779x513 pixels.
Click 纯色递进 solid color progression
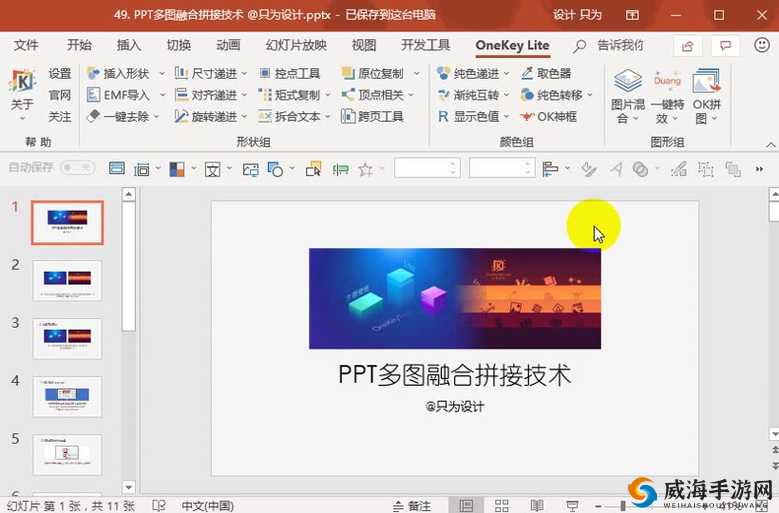(468, 73)
